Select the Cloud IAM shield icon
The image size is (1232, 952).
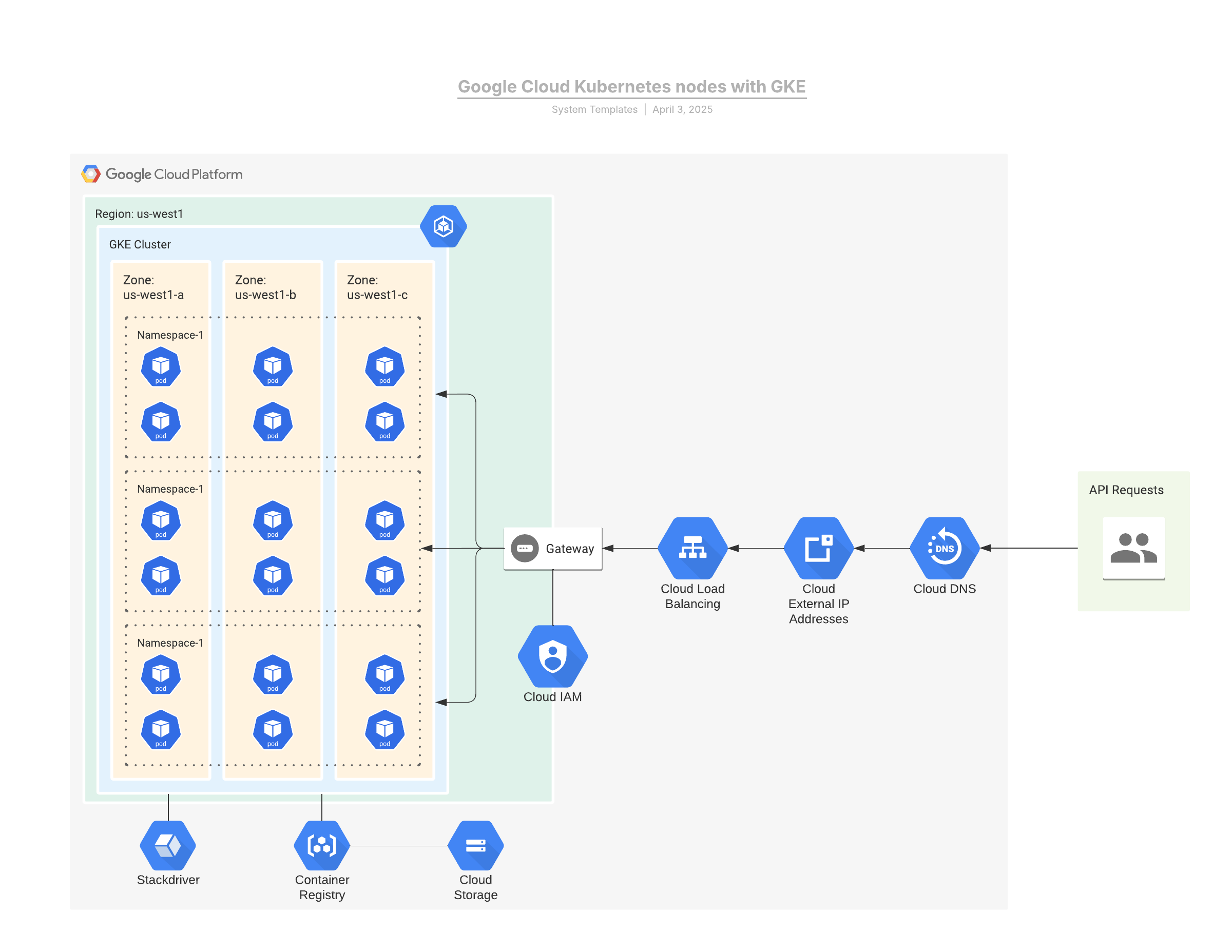tap(552, 656)
